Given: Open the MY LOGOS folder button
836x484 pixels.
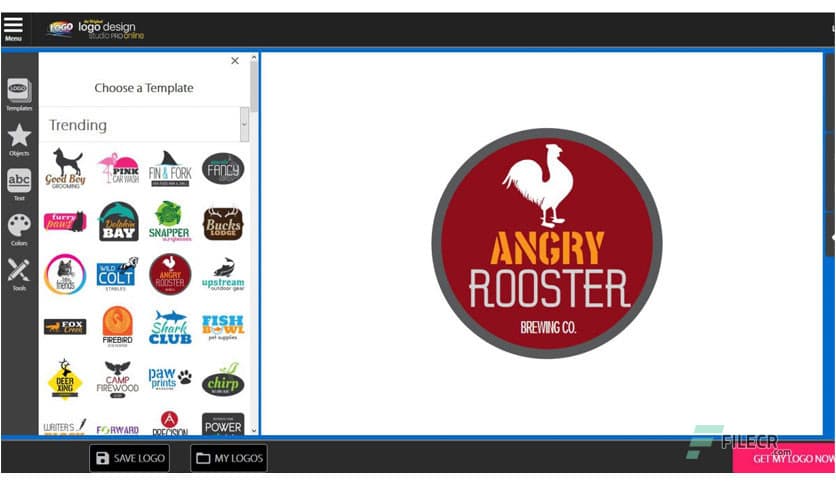Looking at the screenshot, I should (x=229, y=458).
